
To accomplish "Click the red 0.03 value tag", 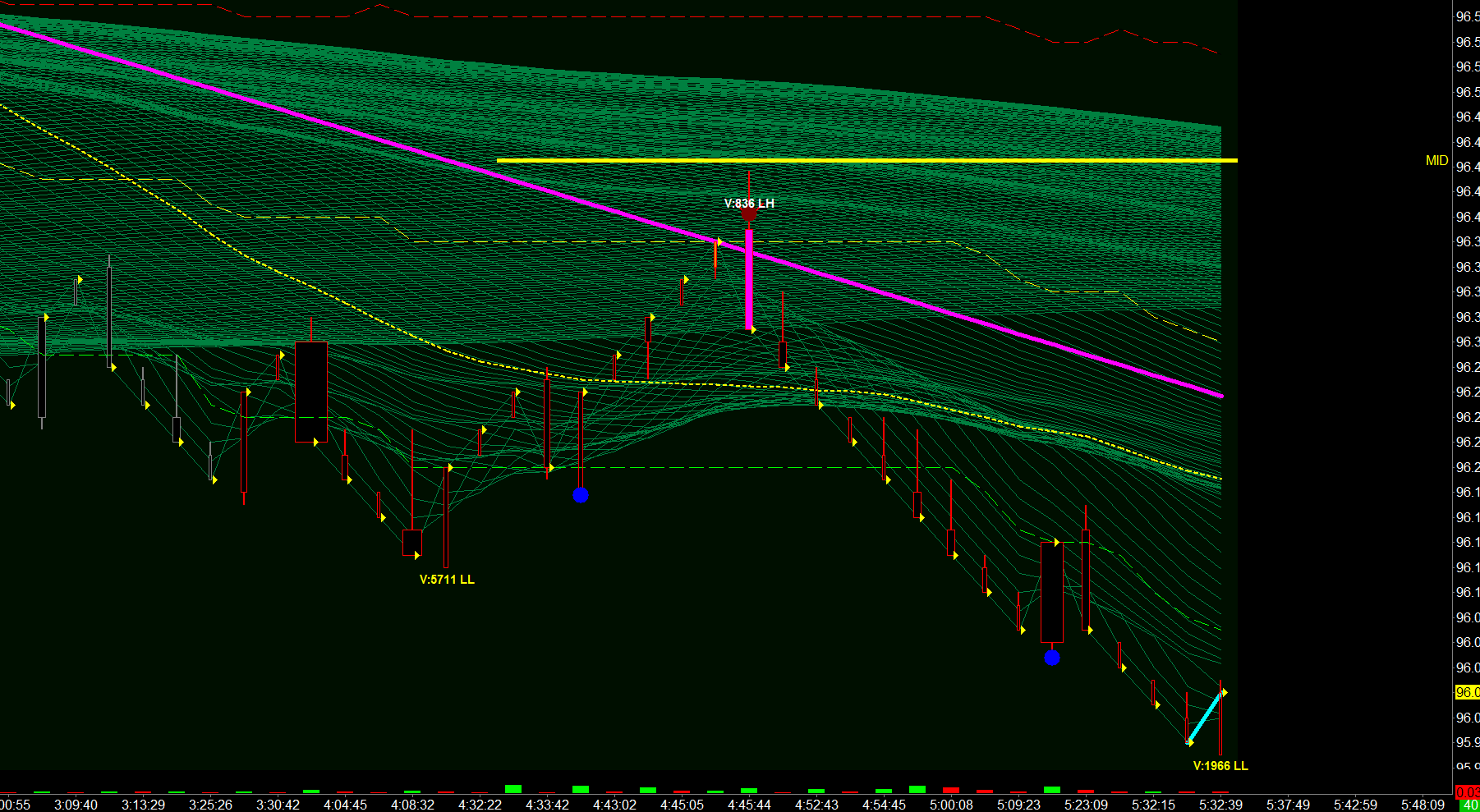I will click(1467, 792).
